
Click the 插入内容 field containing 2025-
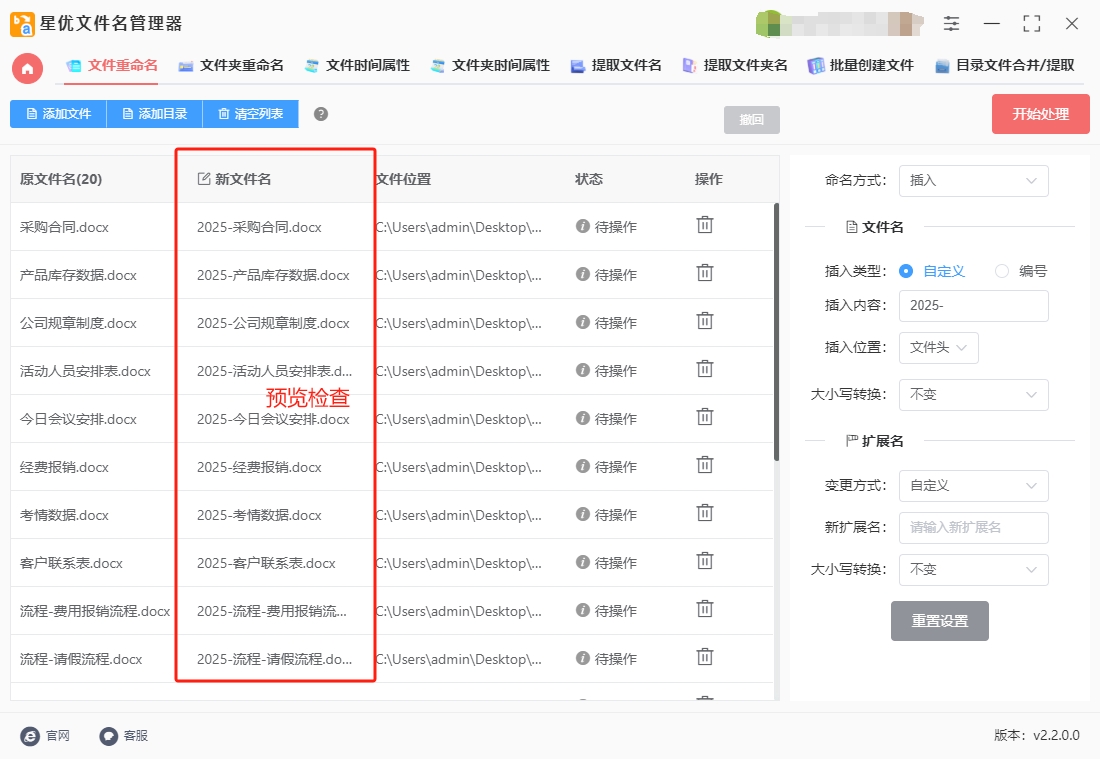(x=973, y=306)
